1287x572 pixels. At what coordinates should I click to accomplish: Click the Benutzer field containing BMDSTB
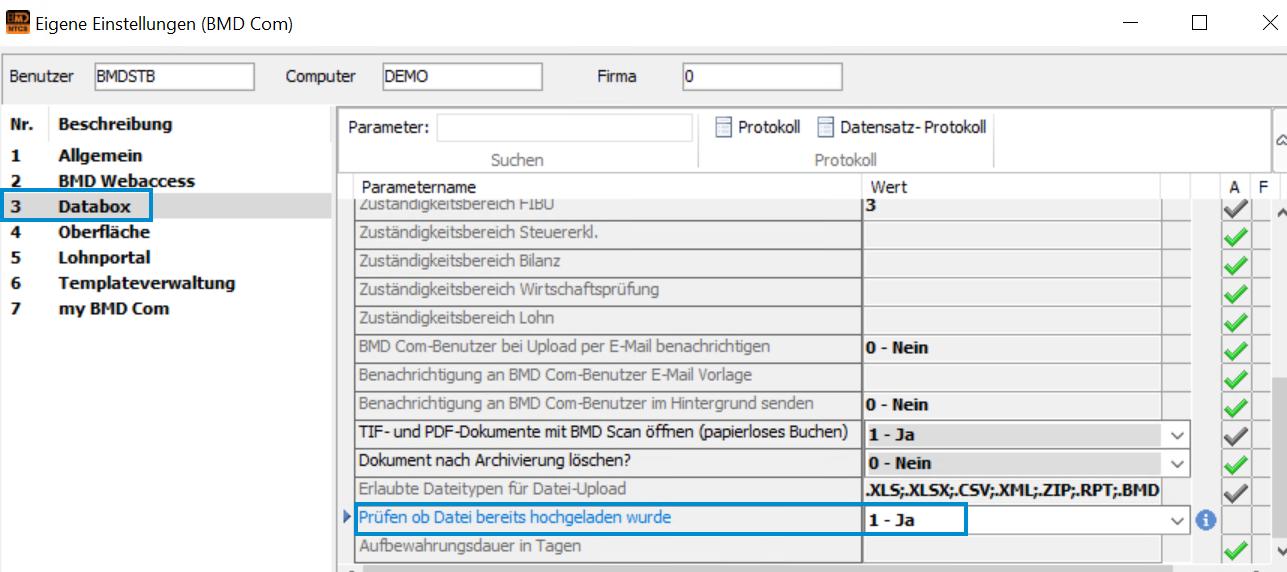point(174,77)
